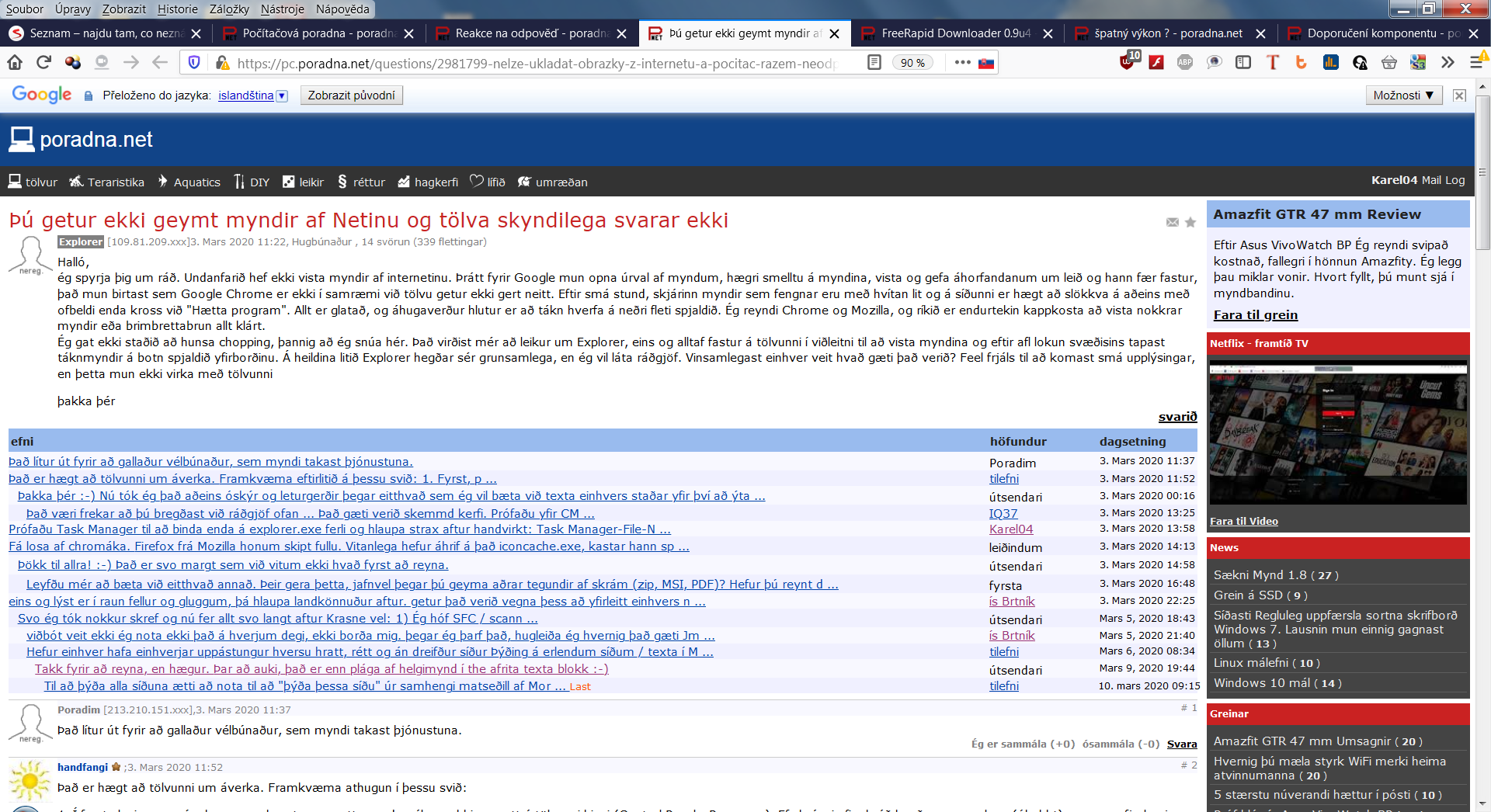Click the Back arrow in the toolbar
The width and height of the screenshot is (1491, 812).
click(160, 62)
